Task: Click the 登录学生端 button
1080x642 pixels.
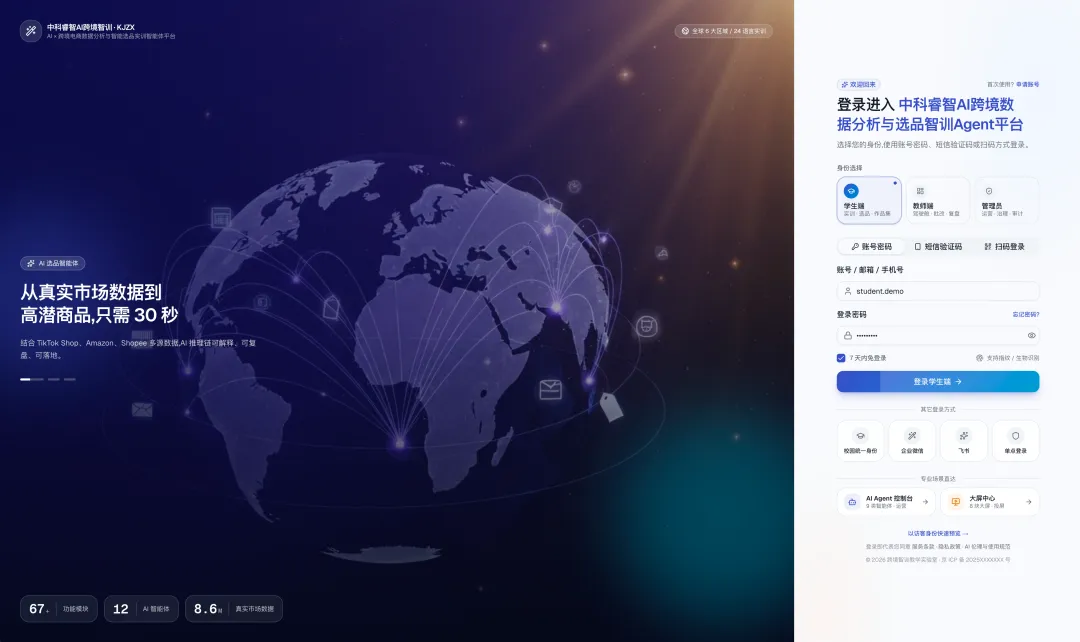Action: (x=937, y=382)
